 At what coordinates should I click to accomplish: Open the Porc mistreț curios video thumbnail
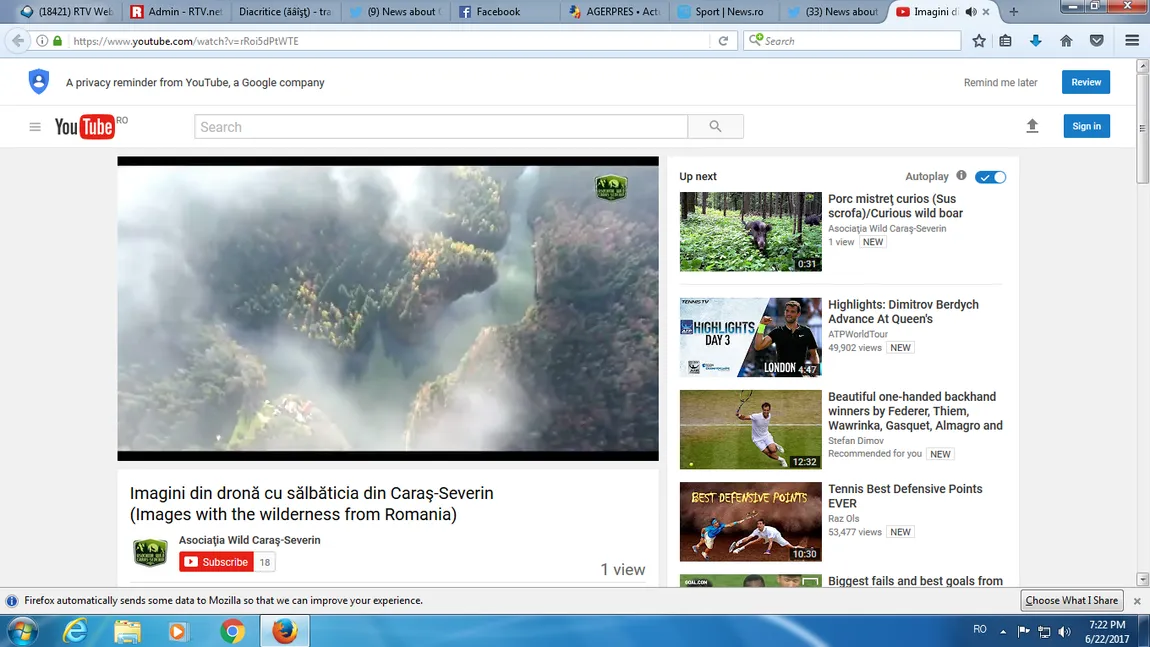750,231
